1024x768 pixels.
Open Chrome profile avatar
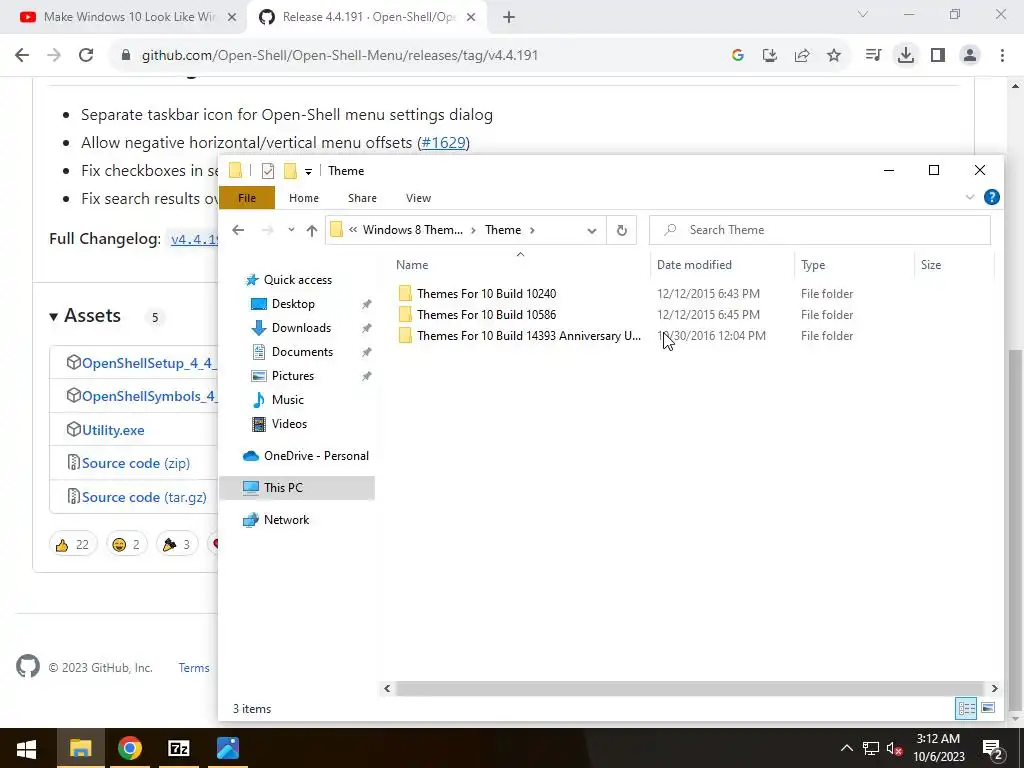[x=970, y=56]
